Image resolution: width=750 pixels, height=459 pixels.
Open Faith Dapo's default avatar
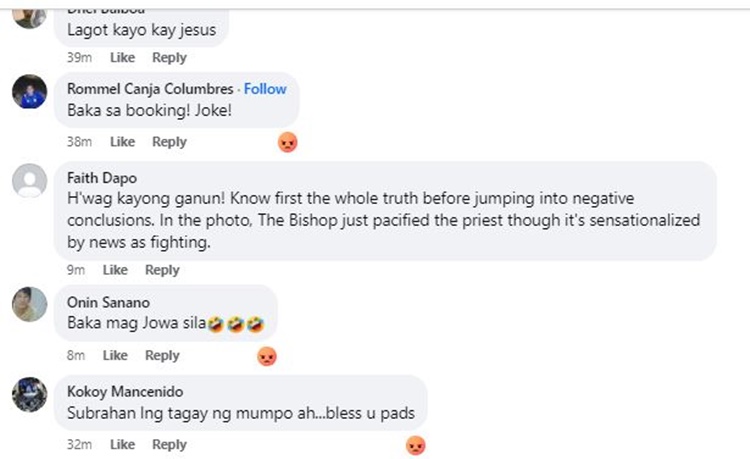(30, 181)
